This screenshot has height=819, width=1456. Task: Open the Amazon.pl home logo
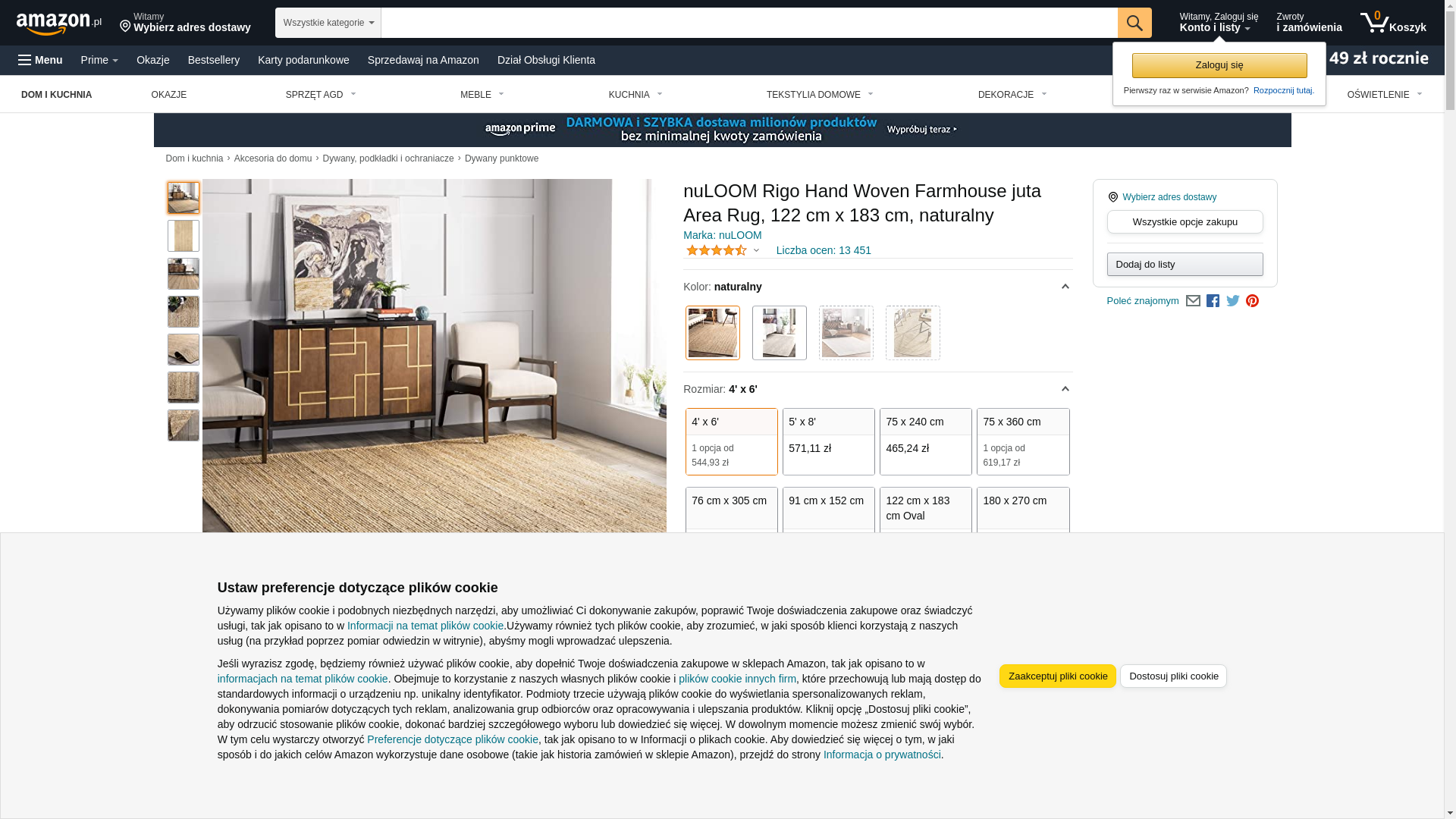pos(59,24)
